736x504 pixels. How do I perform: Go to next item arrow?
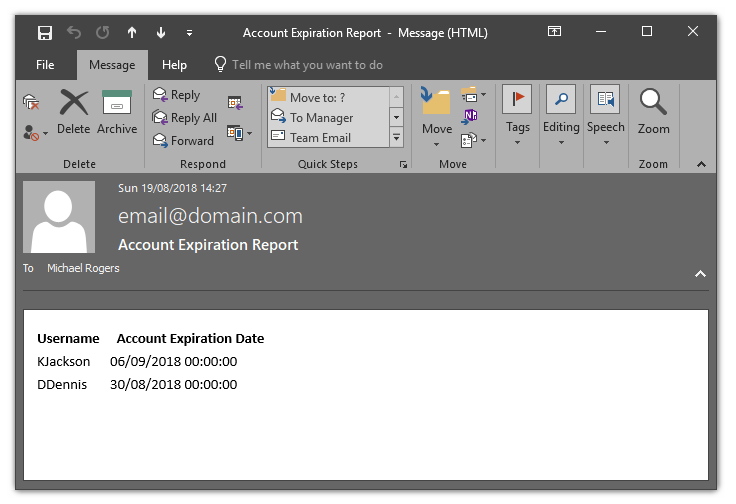click(161, 33)
